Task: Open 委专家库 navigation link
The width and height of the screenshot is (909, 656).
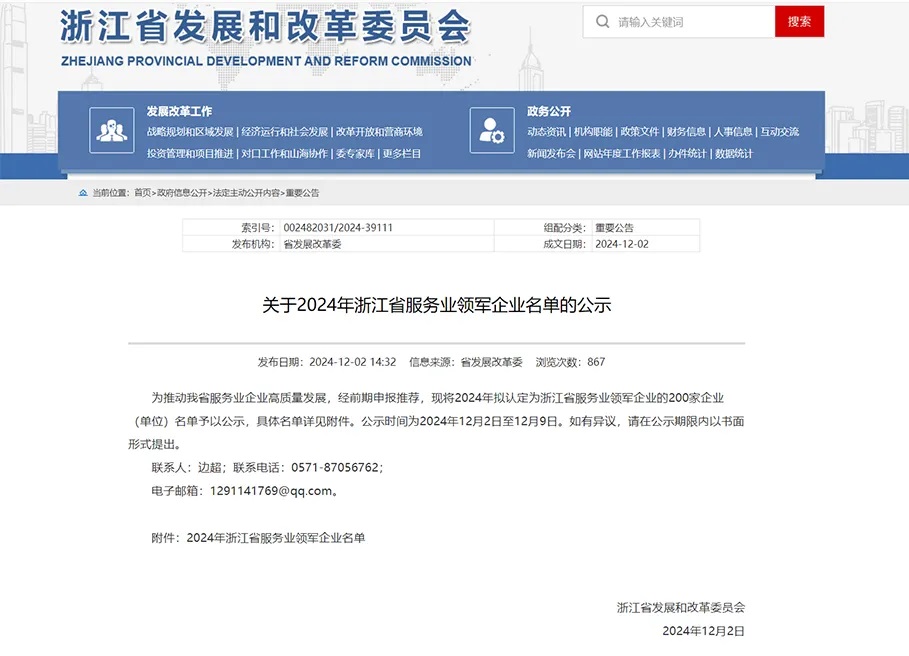Action: 355,154
